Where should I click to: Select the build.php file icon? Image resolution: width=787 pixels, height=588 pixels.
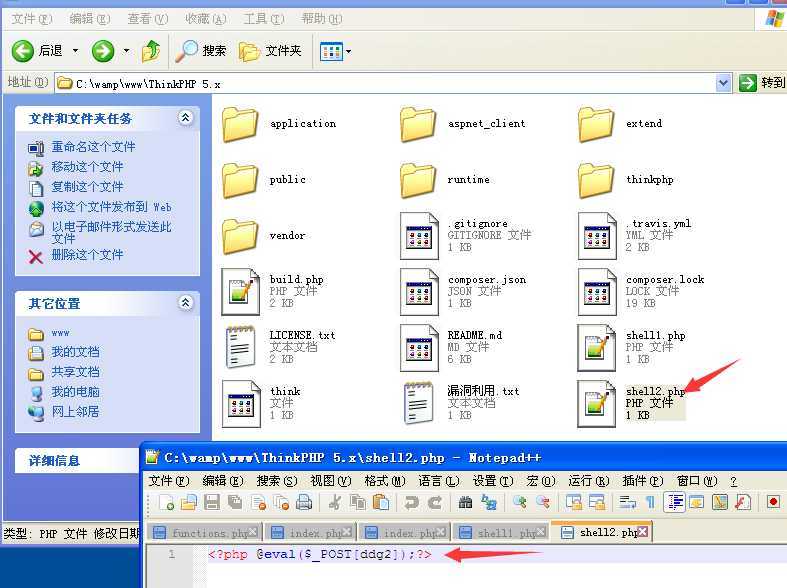241,291
